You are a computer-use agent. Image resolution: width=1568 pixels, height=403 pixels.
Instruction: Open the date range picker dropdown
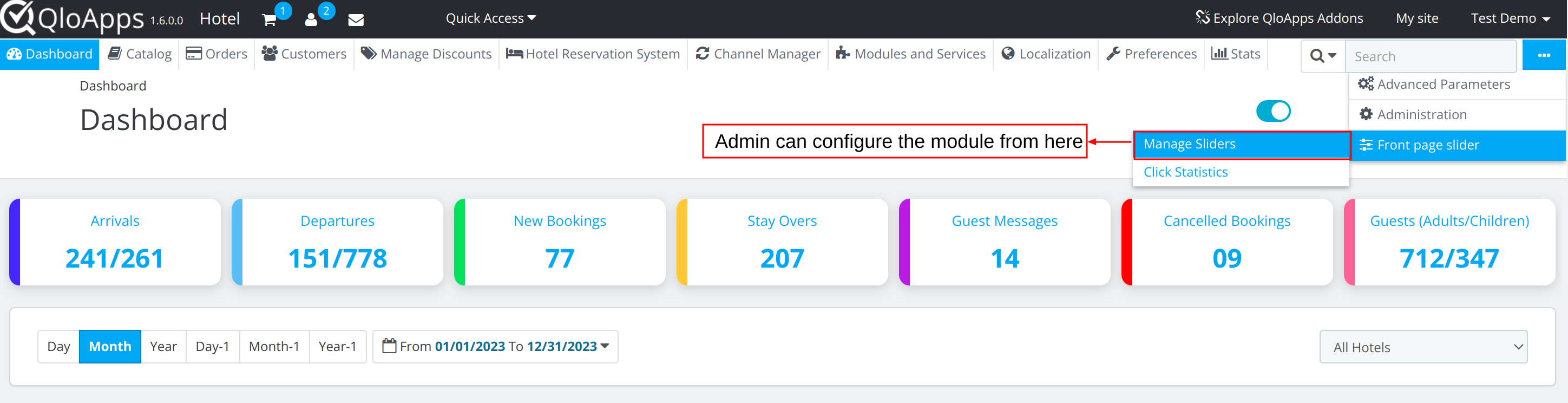pos(495,347)
